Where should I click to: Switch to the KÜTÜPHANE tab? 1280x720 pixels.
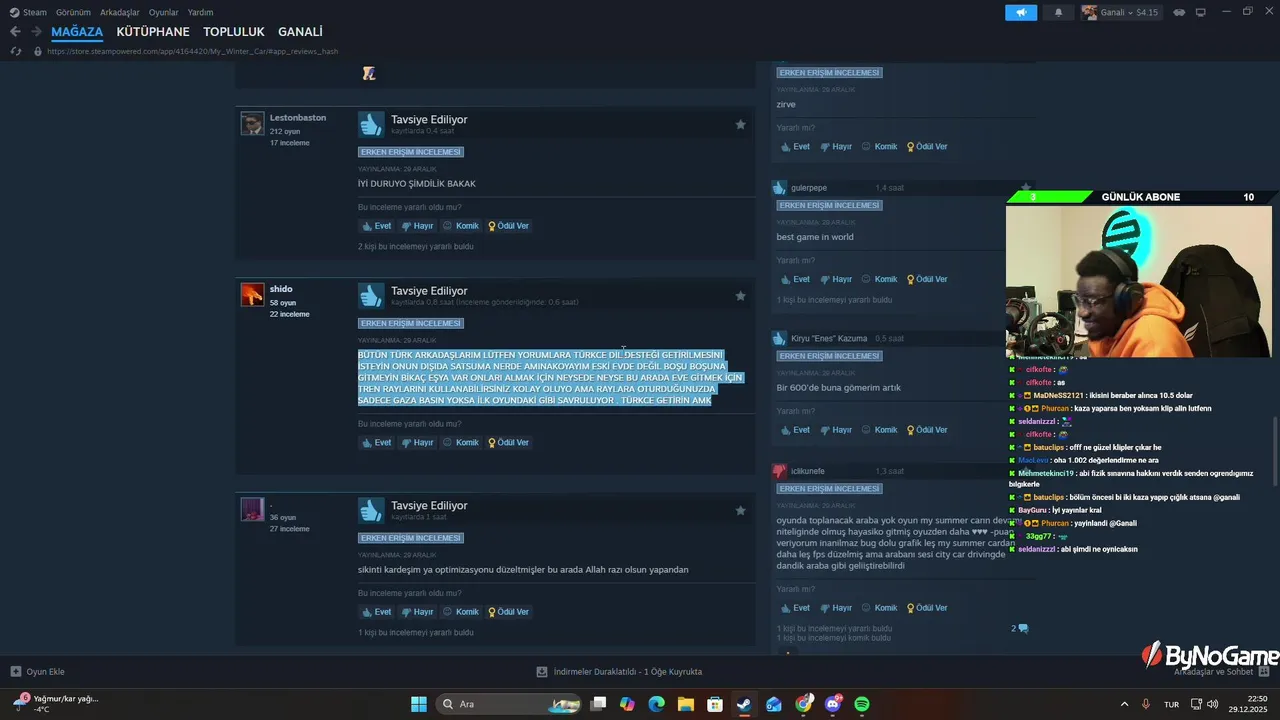tap(153, 32)
